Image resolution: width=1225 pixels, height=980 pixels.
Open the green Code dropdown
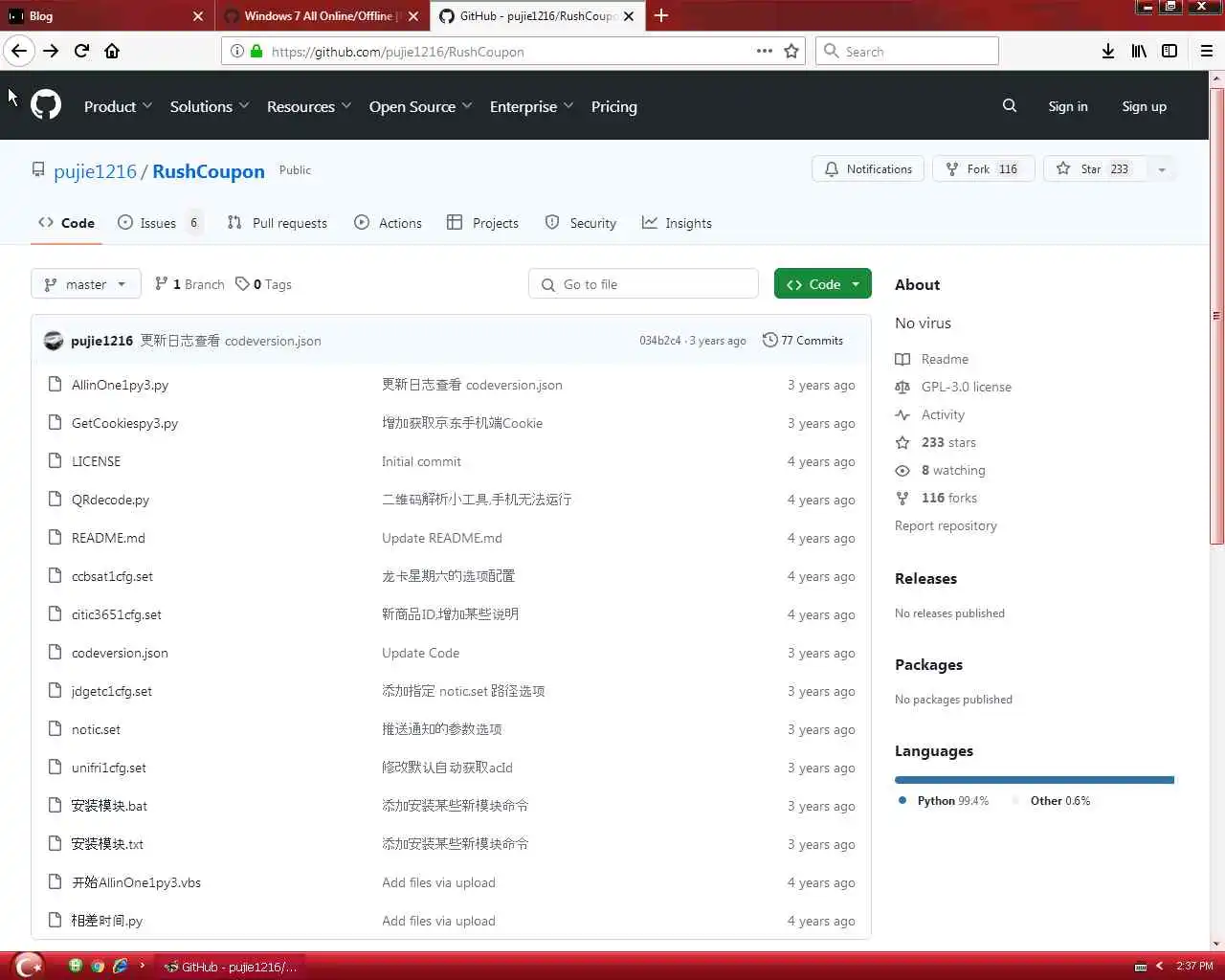pos(822,284)
